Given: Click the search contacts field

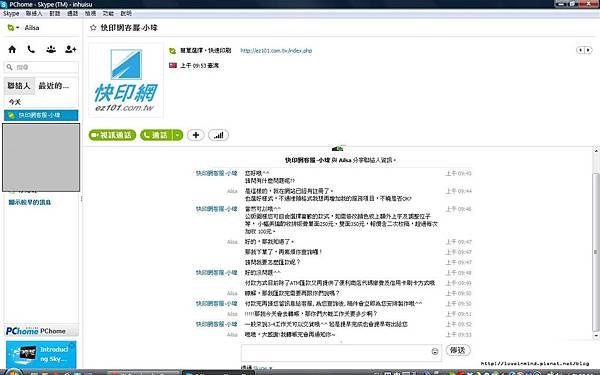Looking at the screenshot, I should tap(41, 67).
